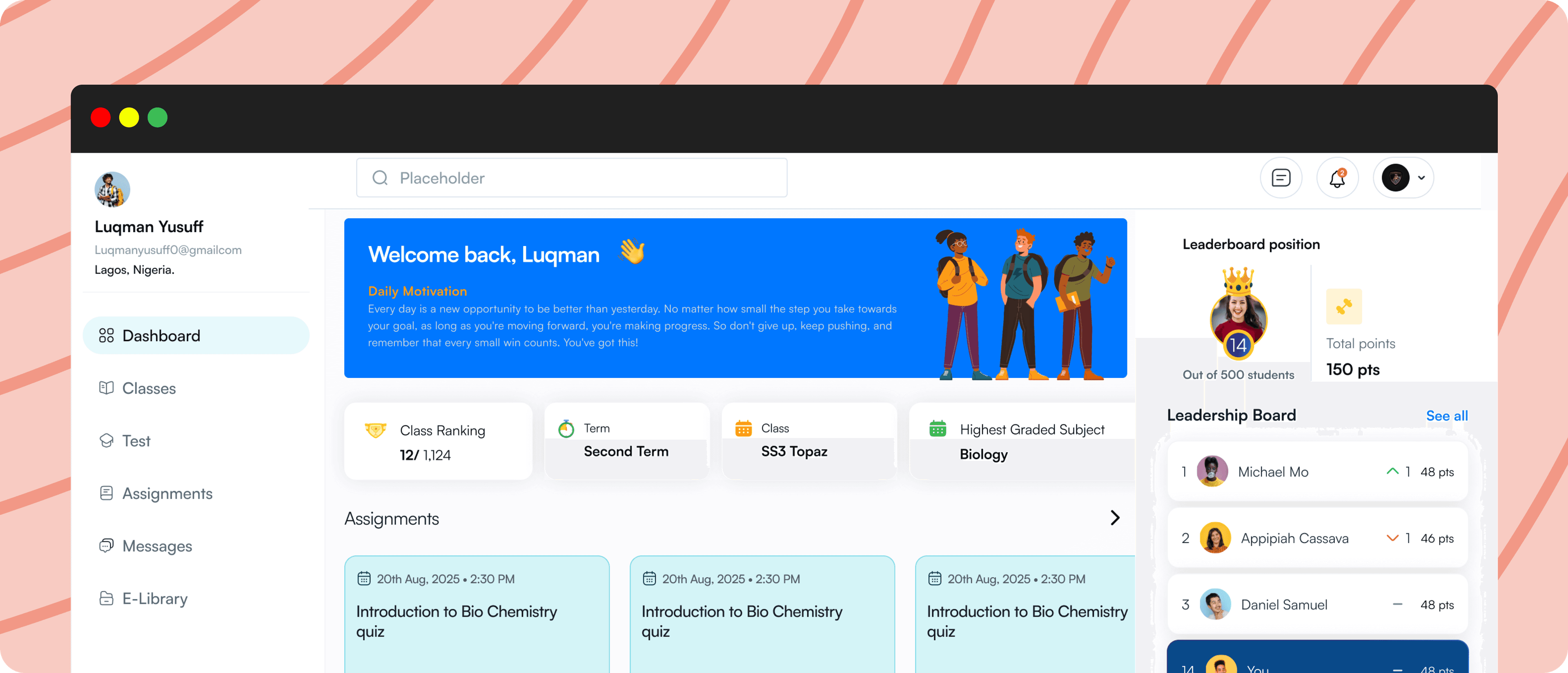Open the E-Library sidebar item
This screenshot has height=673, width=1568.
155,599
